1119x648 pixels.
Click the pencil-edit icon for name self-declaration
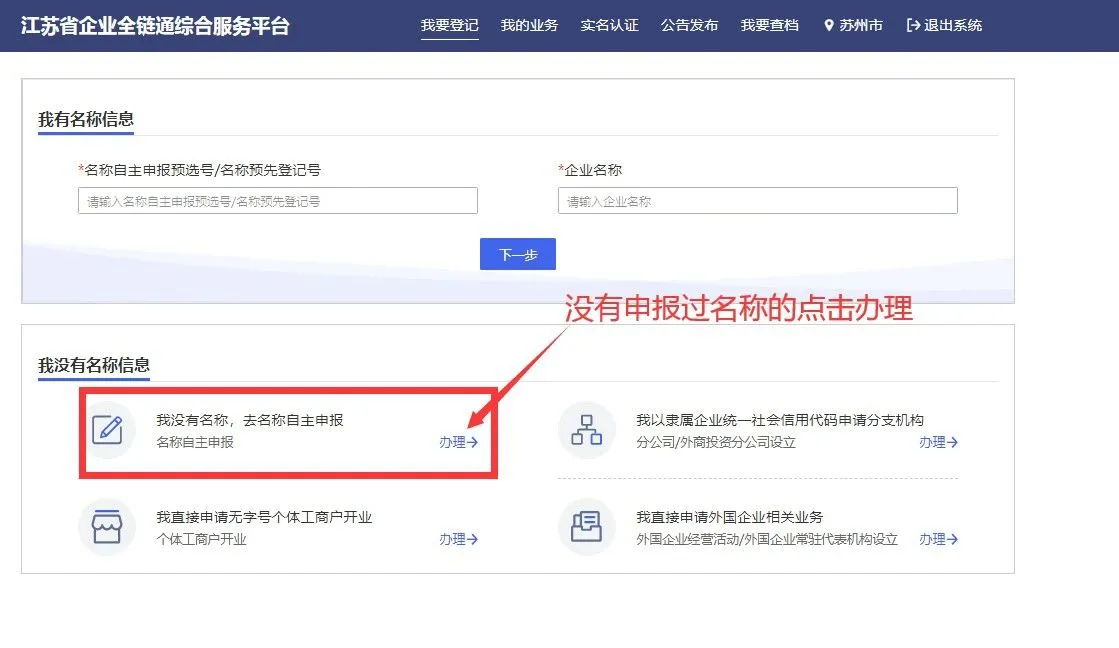[x=107, y=430]
